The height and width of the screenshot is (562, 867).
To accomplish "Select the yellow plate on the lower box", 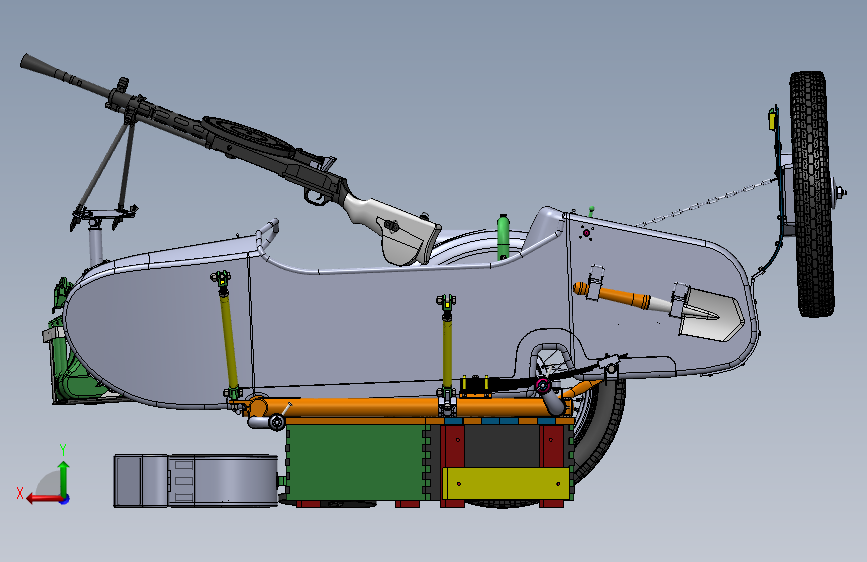I will [x=506, y=485].
